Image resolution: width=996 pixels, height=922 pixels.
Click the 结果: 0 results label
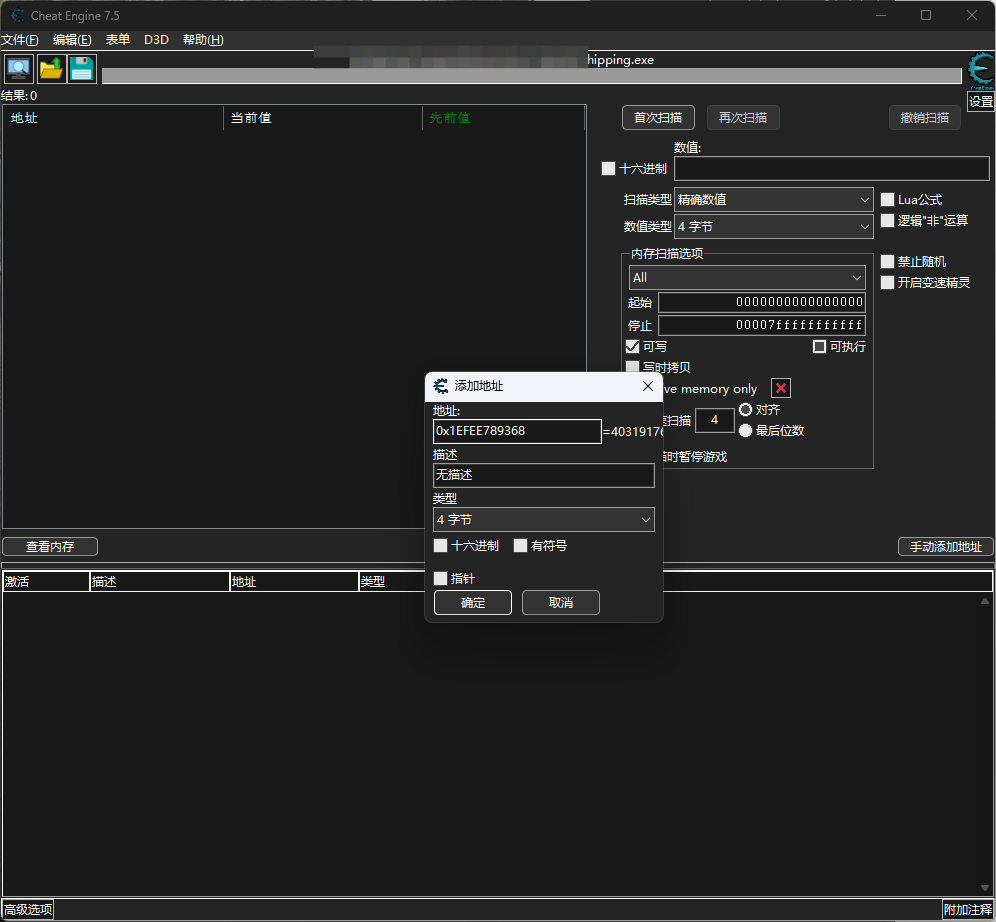pos(19,96)
